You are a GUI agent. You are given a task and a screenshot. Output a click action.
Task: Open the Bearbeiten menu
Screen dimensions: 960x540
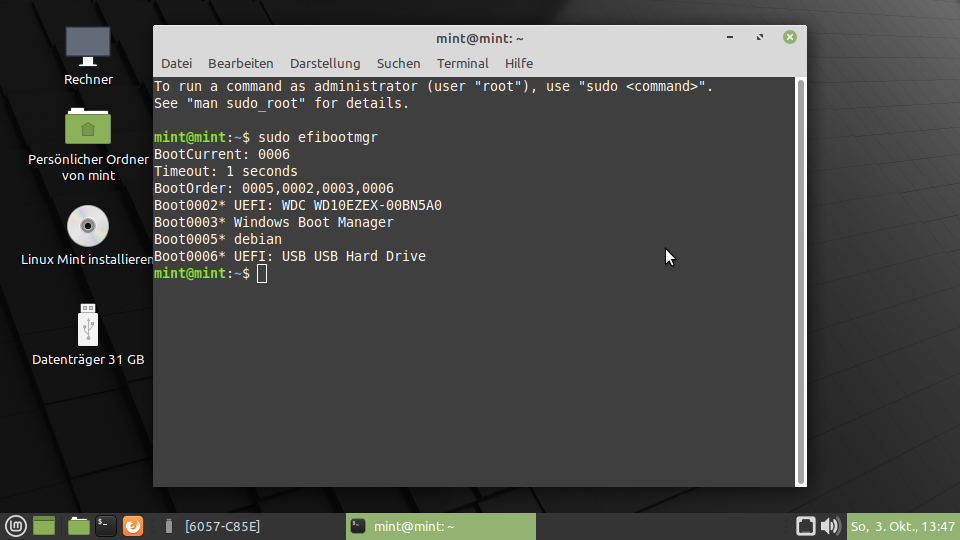(x=240, y=63)
